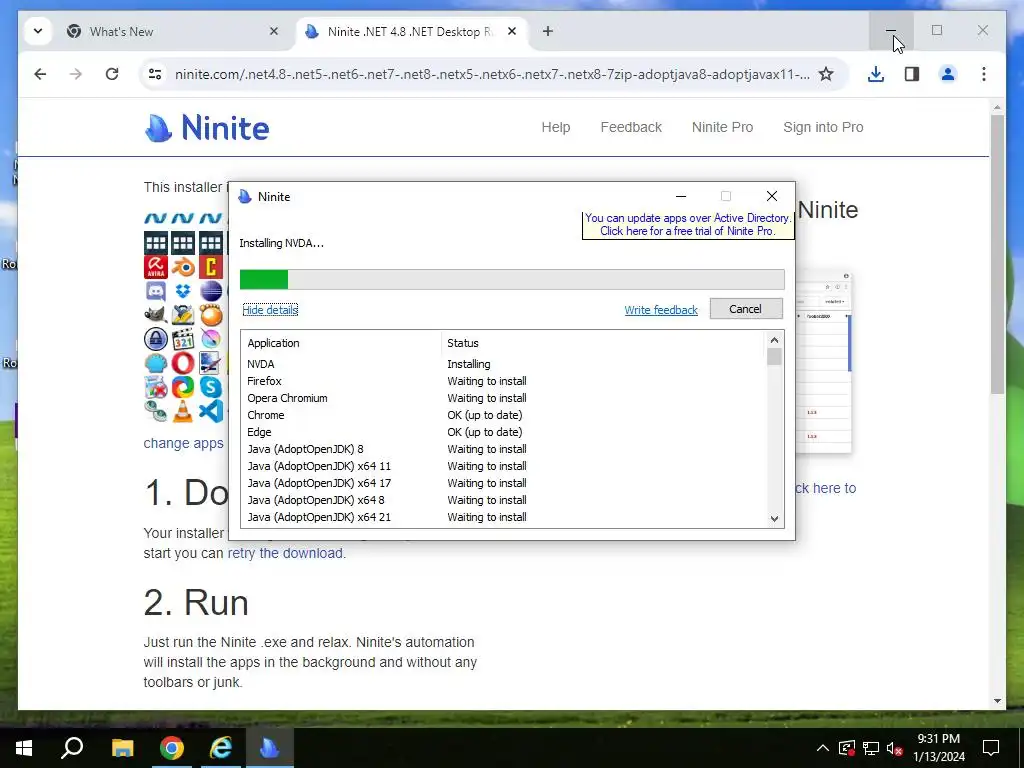Switch to the What's New tab
This screenshot has width=1024, height=768.
[x=173, y=31]
